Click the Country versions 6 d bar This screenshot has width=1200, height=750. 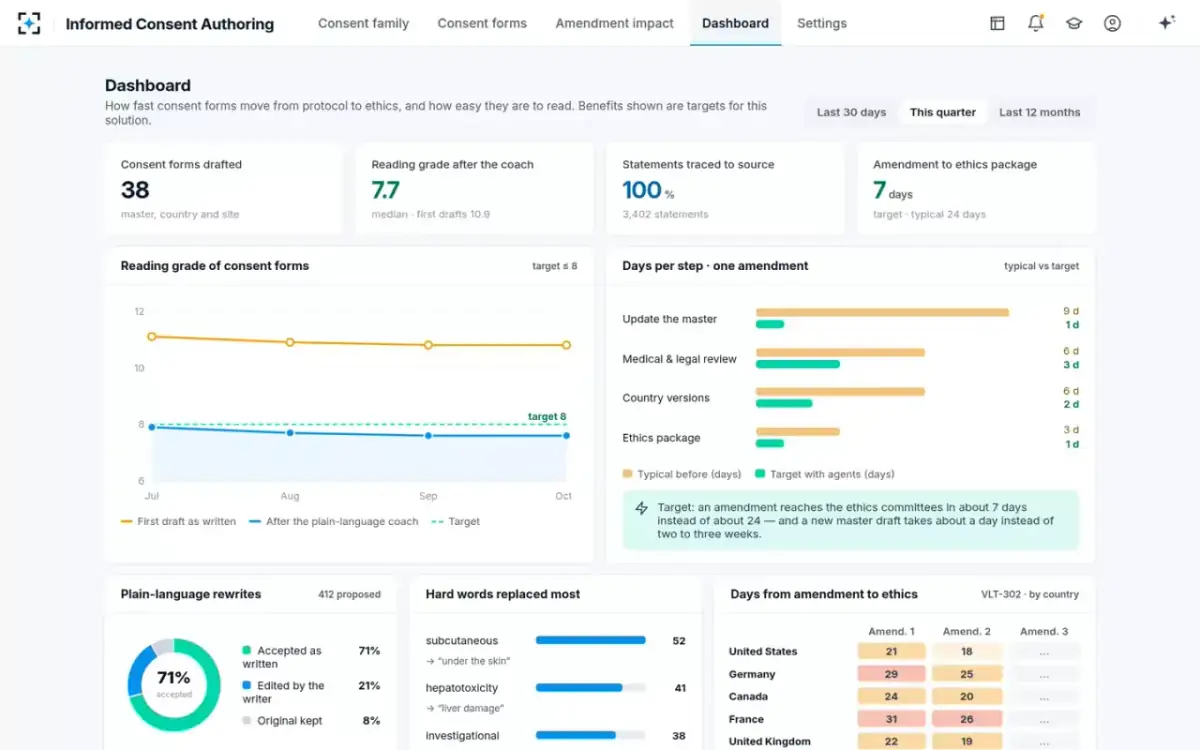[840, 391]
